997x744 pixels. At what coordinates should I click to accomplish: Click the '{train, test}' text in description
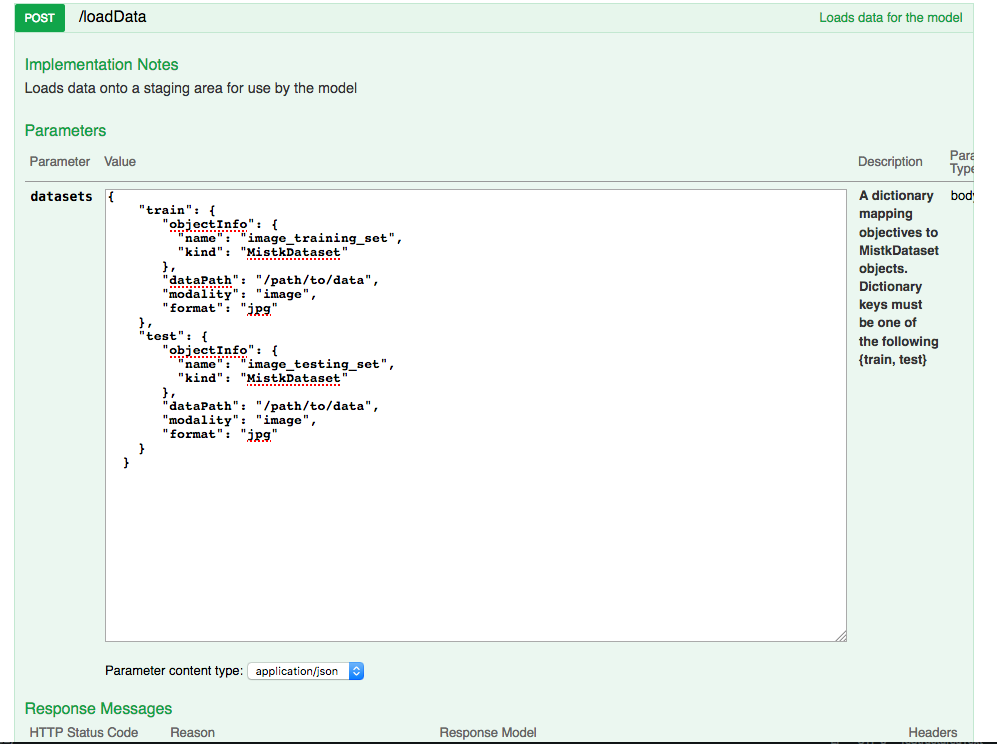(893, 359)
